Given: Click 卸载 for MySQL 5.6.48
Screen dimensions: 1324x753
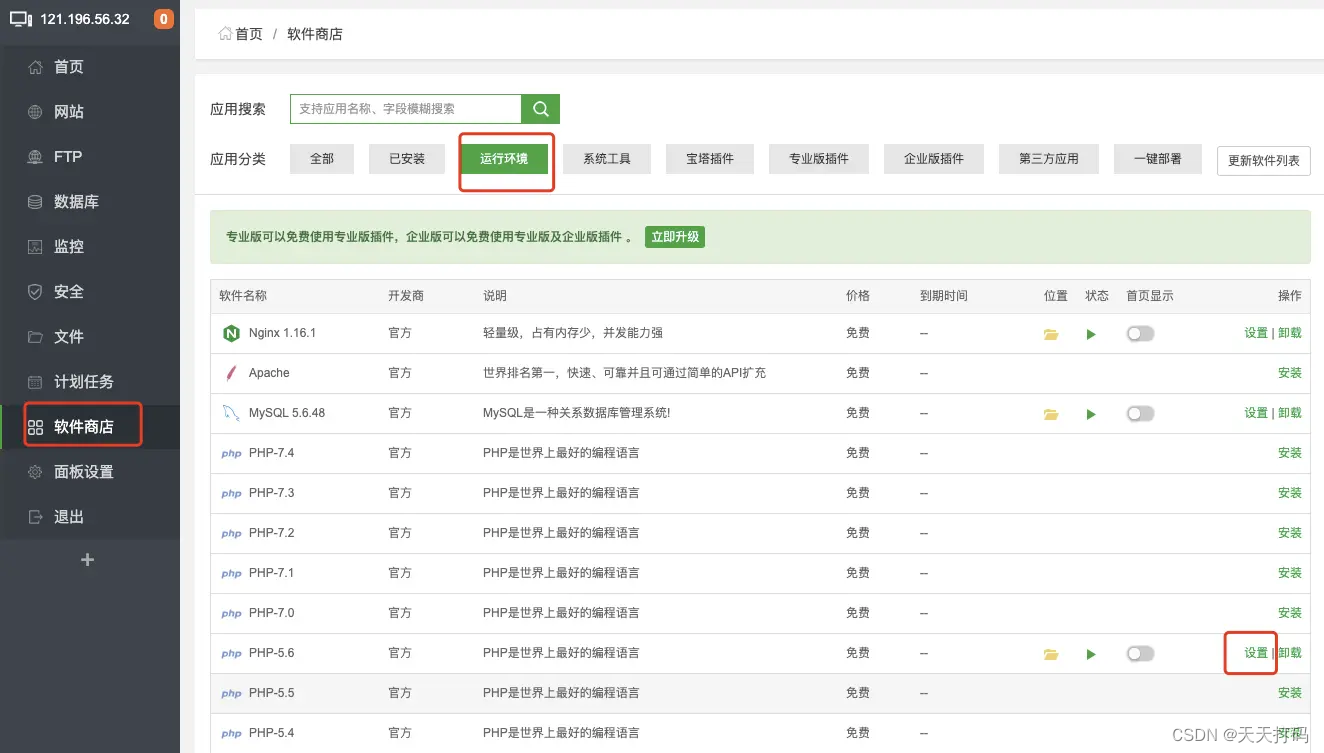Looking at the screenshot, I should pyautogui.click(x=1290, y=413).
